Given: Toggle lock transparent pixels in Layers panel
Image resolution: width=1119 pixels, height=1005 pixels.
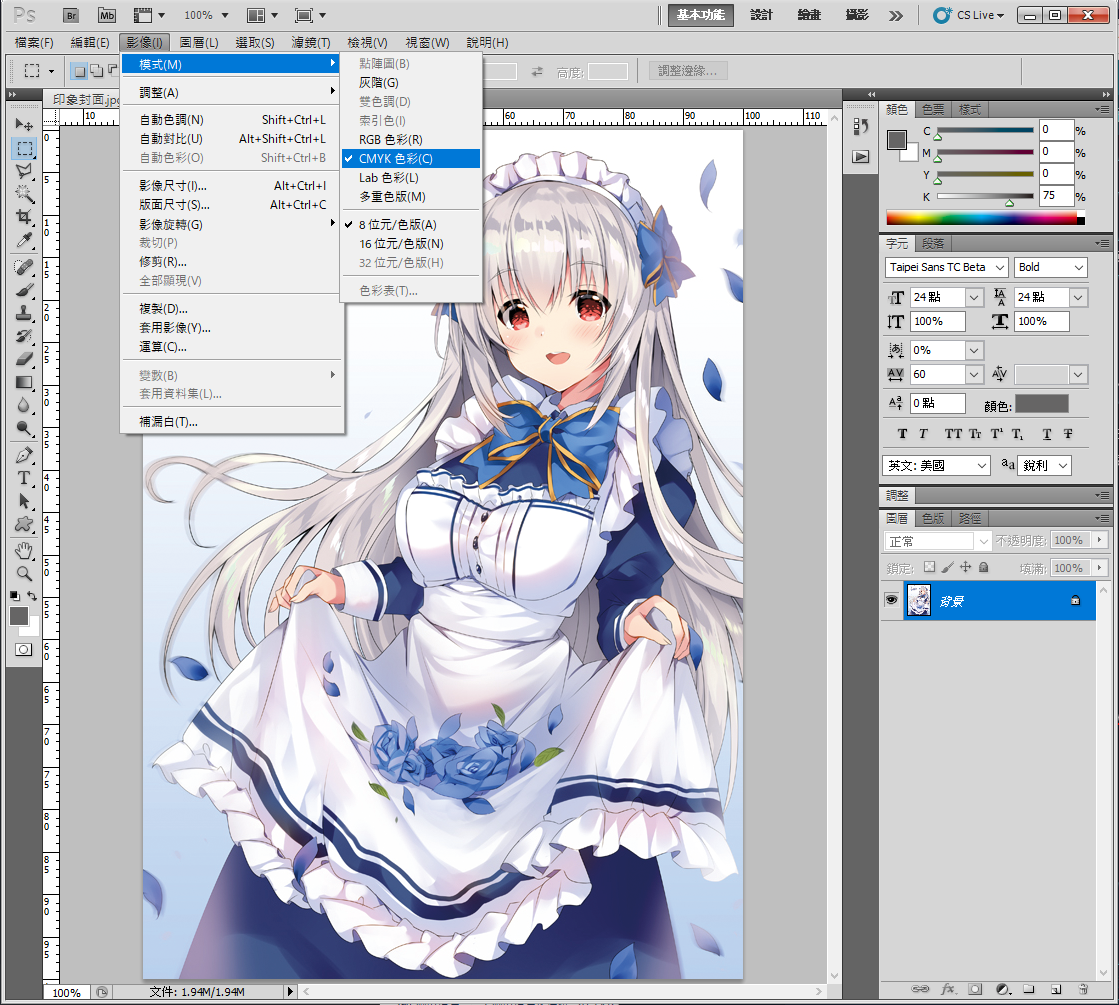Looking at the screenshot, I should pos(929,567).
